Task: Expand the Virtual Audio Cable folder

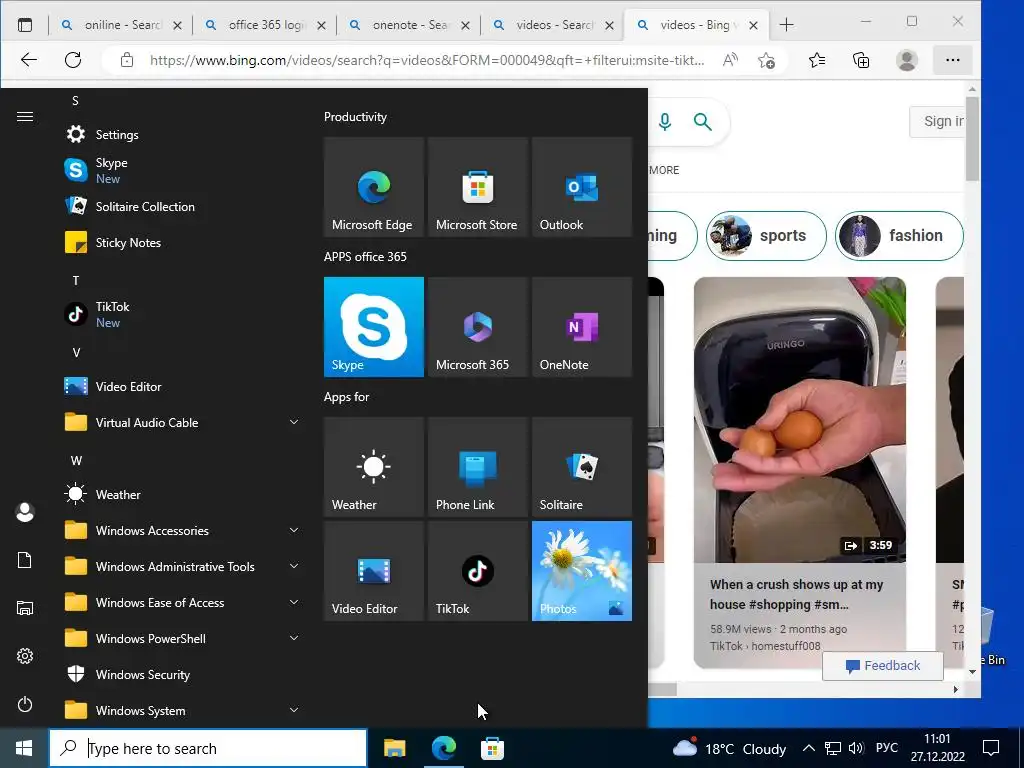Action: [180, 423]
